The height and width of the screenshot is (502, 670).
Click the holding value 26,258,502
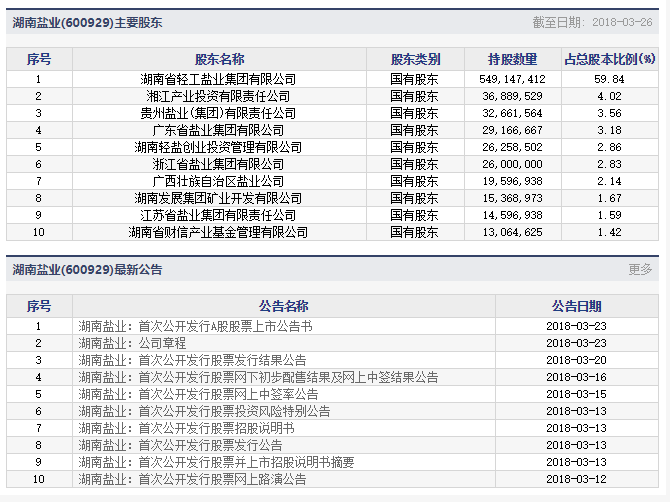click(x=512, y=147)
